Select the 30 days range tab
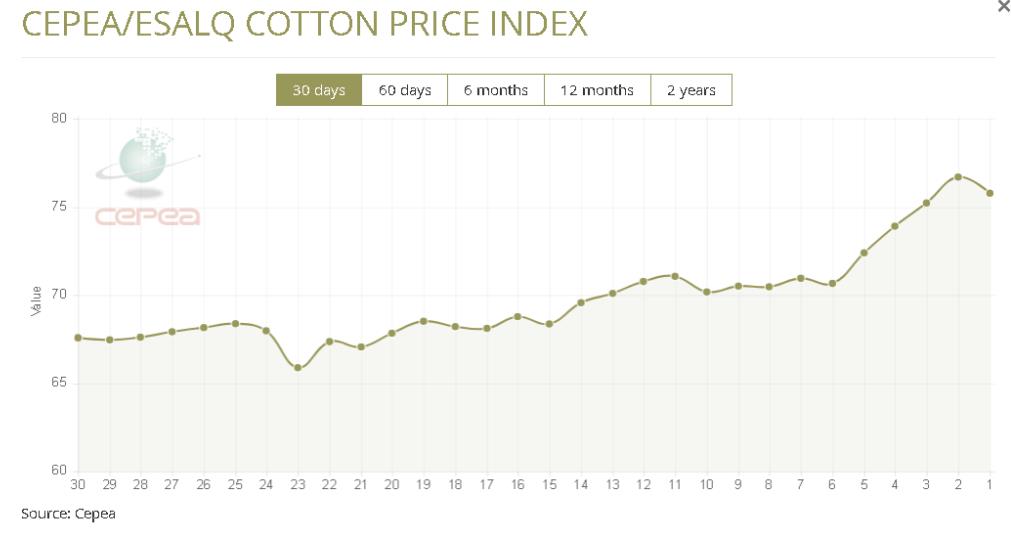Viewport: 1011px width, 536px height. [x=319, y=90]
